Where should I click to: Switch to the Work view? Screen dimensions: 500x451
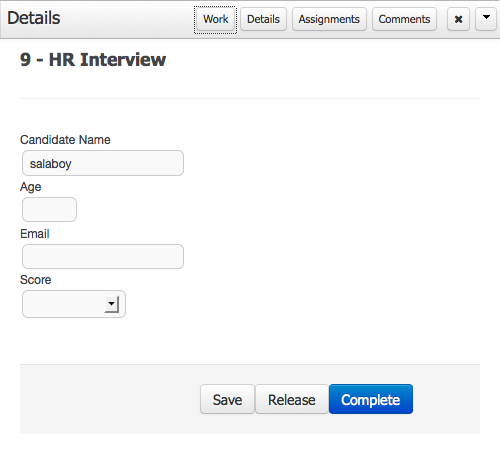point(216,19)
